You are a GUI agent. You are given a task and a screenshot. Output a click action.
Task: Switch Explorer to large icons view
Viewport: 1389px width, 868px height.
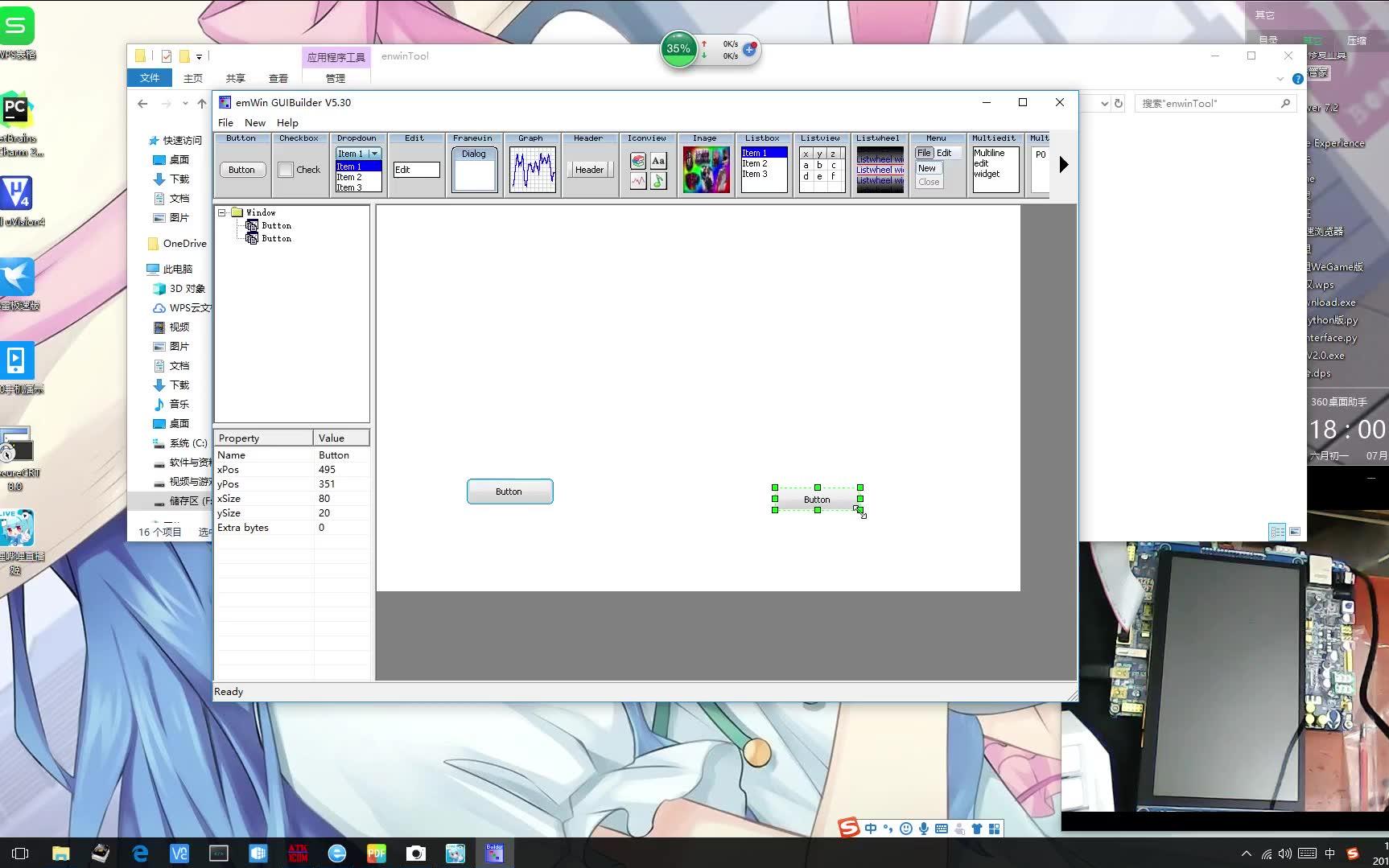tap(1295, 532)
